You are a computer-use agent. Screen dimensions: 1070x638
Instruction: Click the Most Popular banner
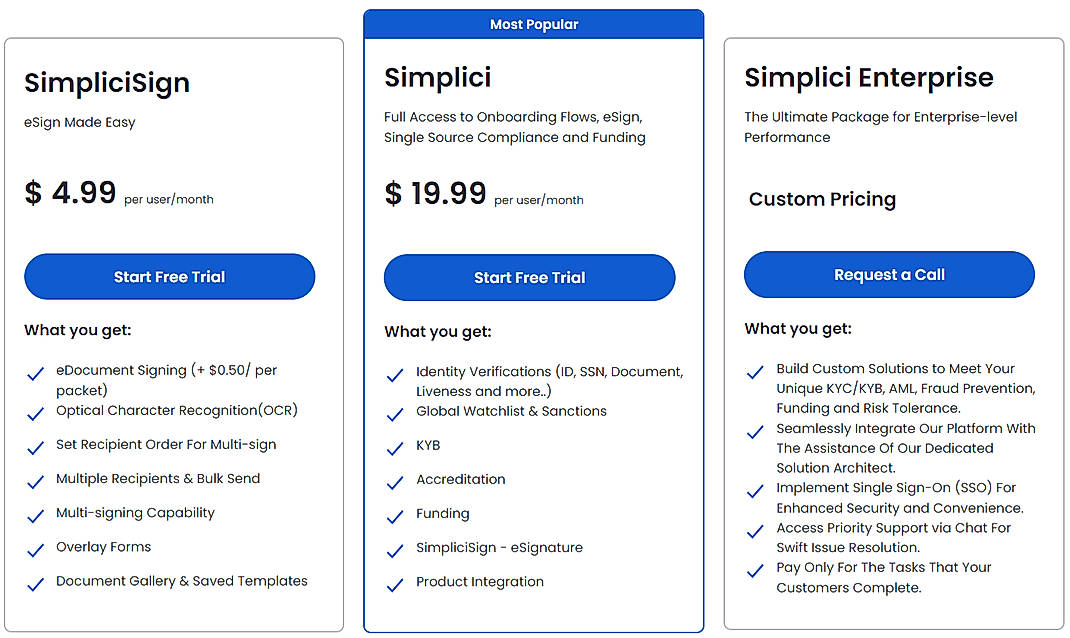(x=533, y=23)
